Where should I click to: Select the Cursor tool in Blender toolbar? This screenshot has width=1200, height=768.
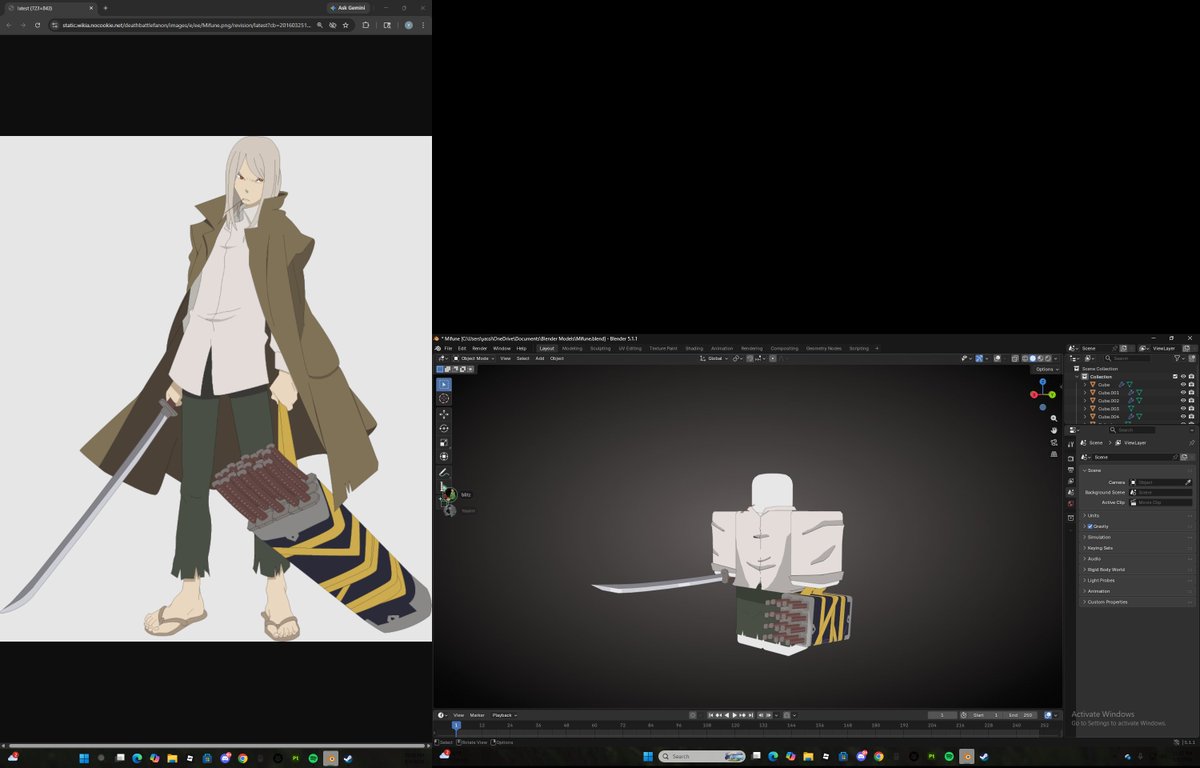pos(444,399)
